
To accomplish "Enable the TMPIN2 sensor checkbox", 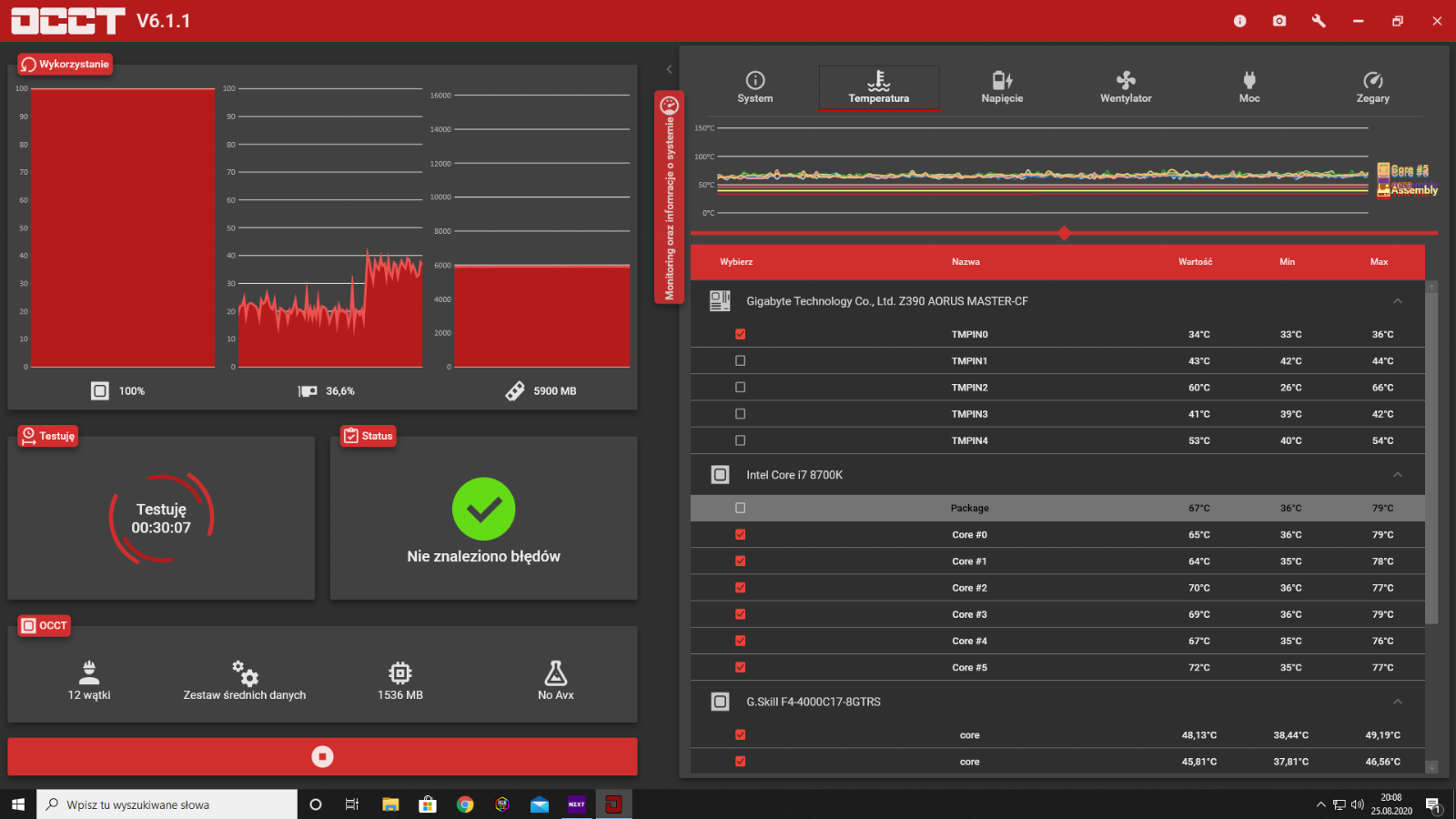I will coord(741,387).
